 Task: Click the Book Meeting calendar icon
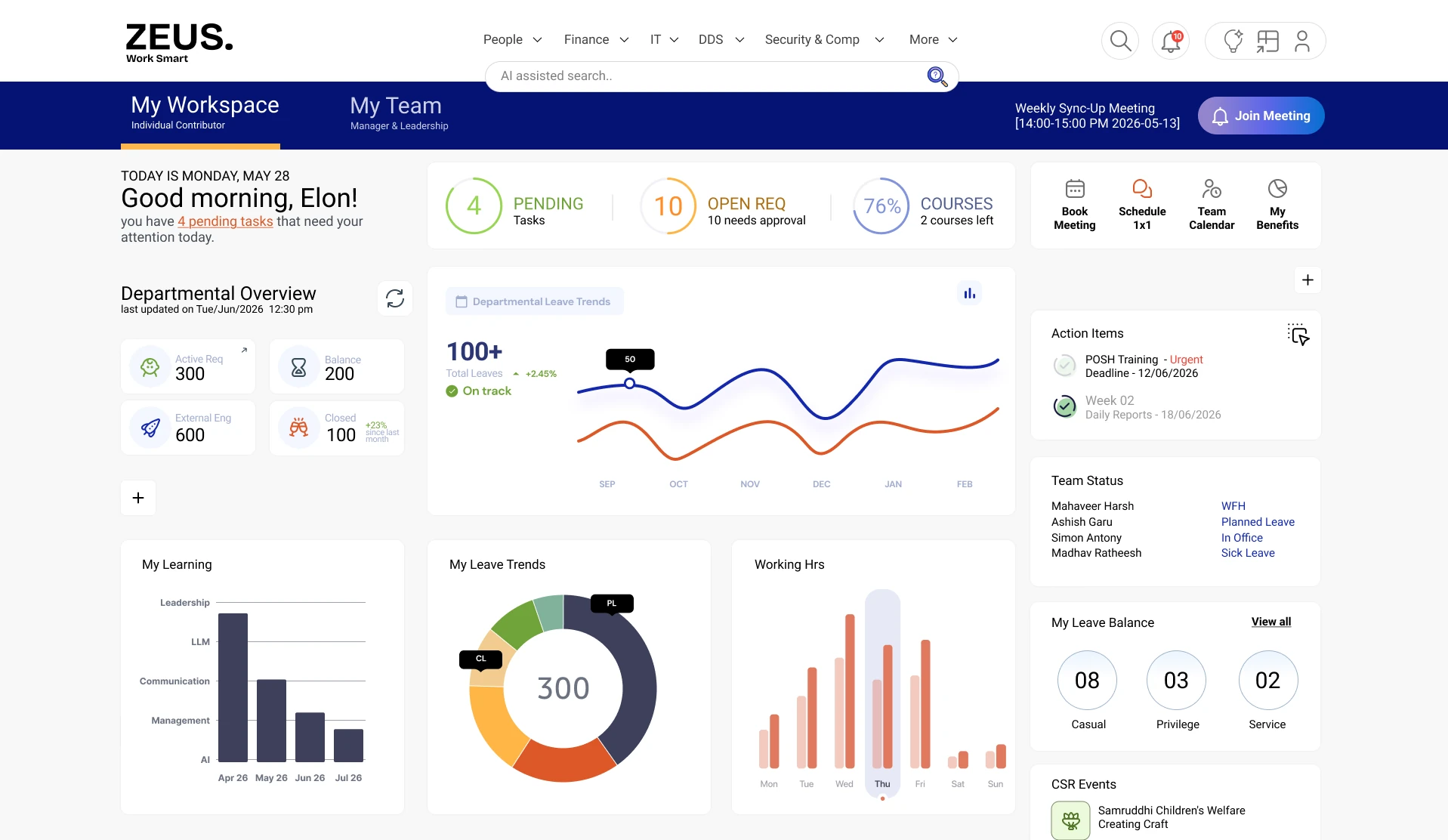pos(1075,189)
